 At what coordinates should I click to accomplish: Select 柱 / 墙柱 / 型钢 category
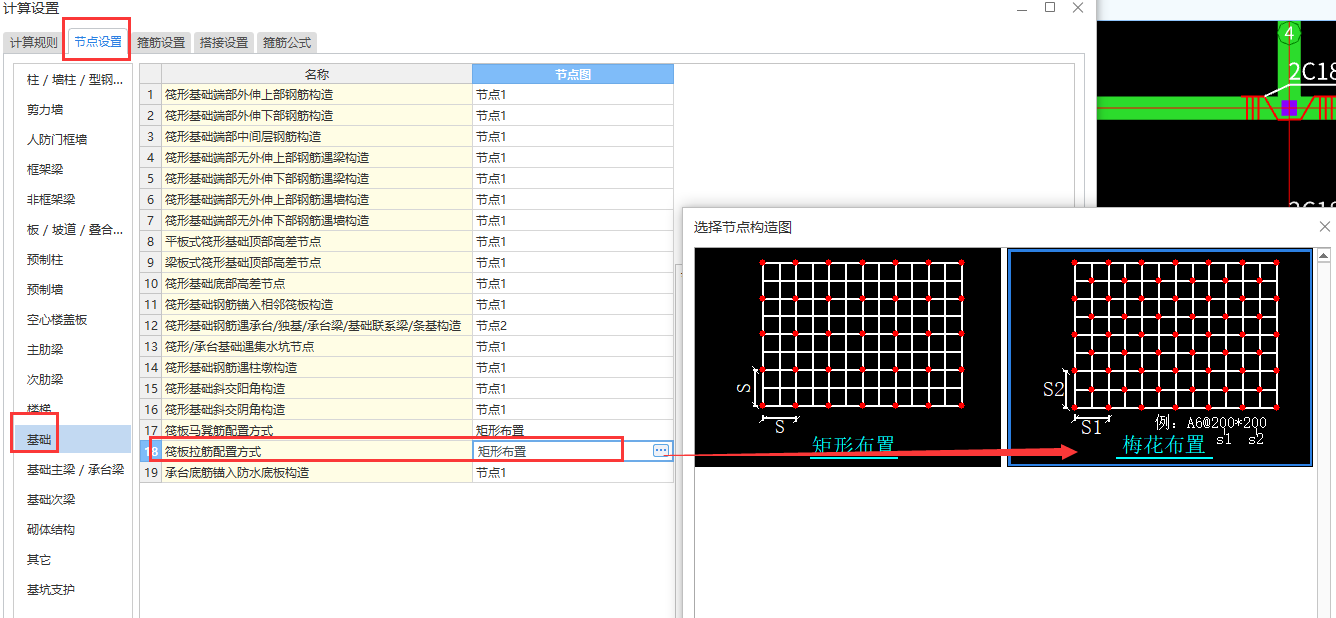tap(73, 80)
